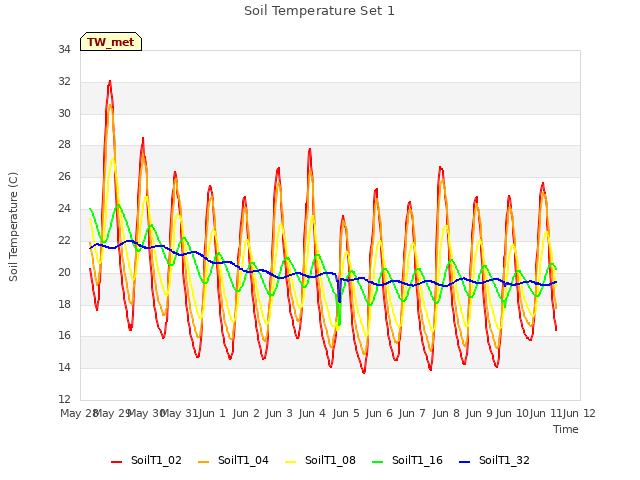Screen dimensions: 640x480
Task: Click the orange SoilT1_04 legend swatch
Action: pos(203,462)
